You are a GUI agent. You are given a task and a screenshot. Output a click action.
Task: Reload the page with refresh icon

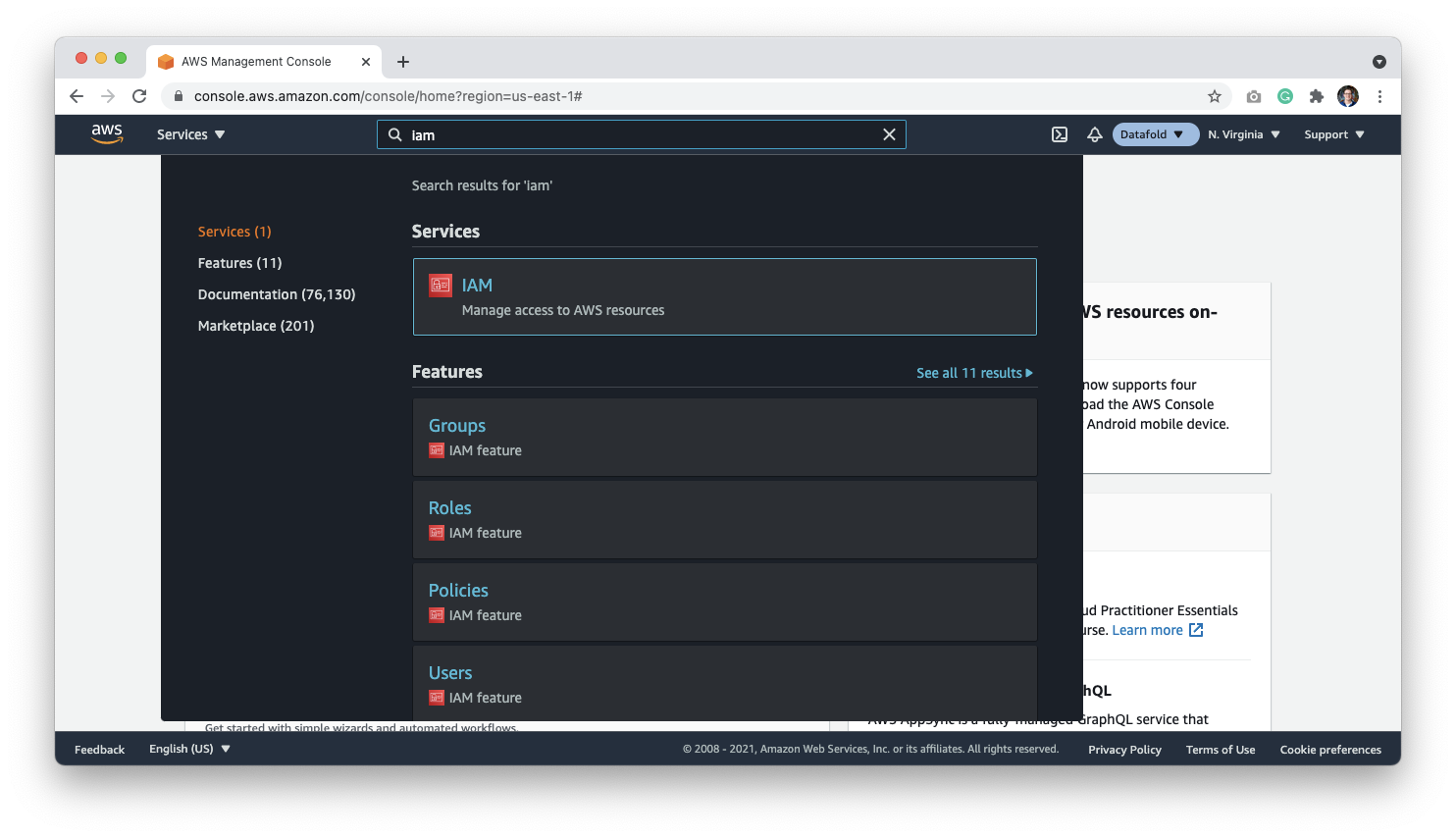point(139,96)
